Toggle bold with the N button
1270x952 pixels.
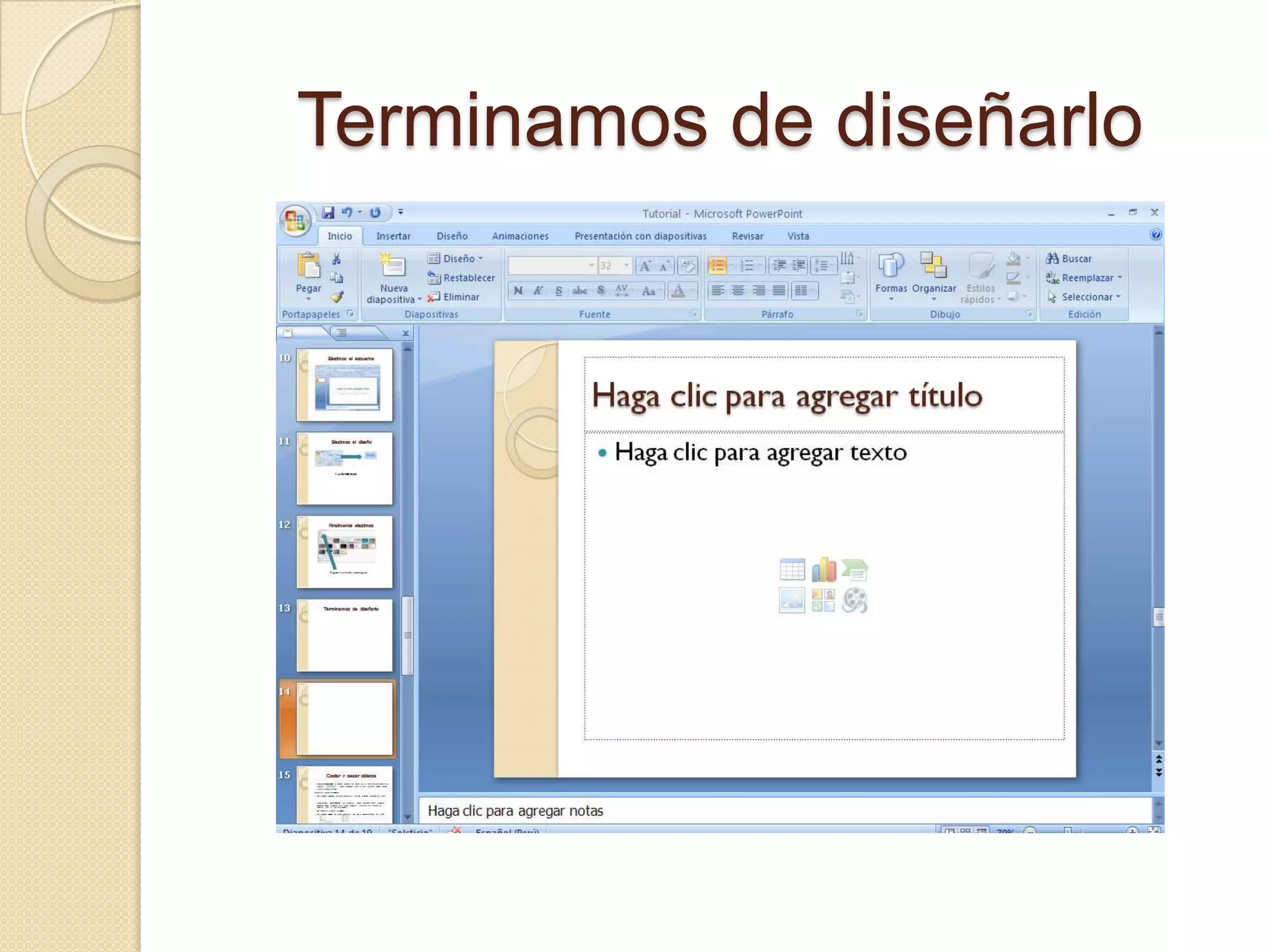518,291
